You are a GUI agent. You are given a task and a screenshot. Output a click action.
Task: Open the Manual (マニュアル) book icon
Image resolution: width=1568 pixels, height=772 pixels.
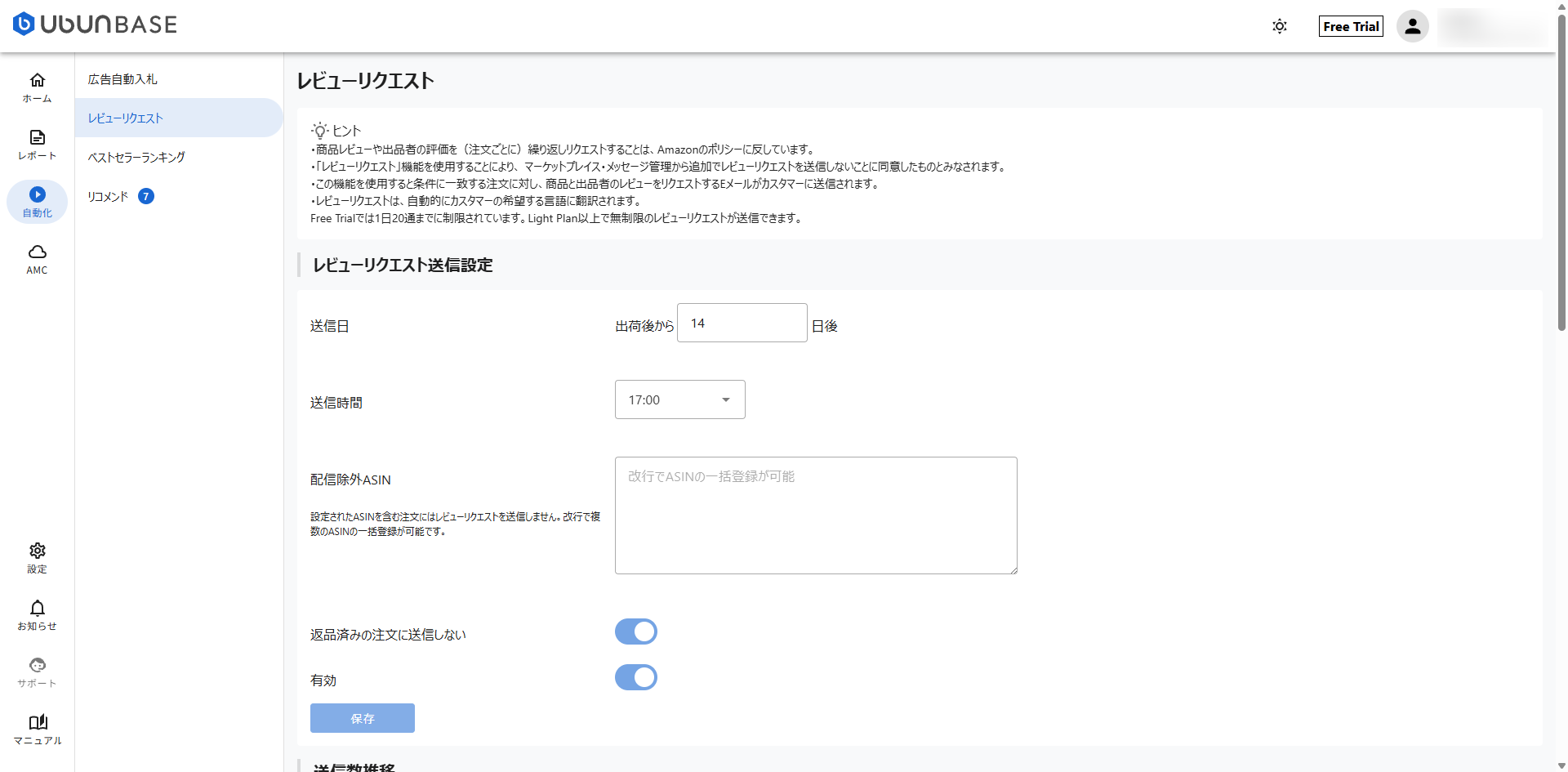pyautogui.click(x=37, y=723)
